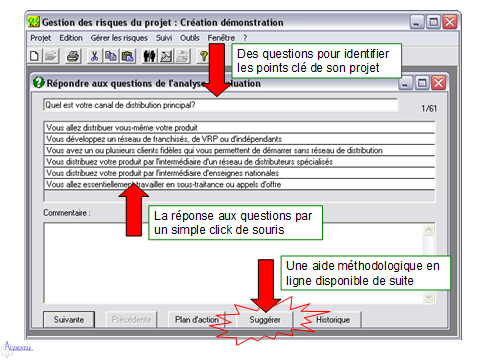The width and height of the screenshot is (480, 360).
Task: Click the Open folder toolbar icon
Action: pyautogui.click(x=51, y=56)
